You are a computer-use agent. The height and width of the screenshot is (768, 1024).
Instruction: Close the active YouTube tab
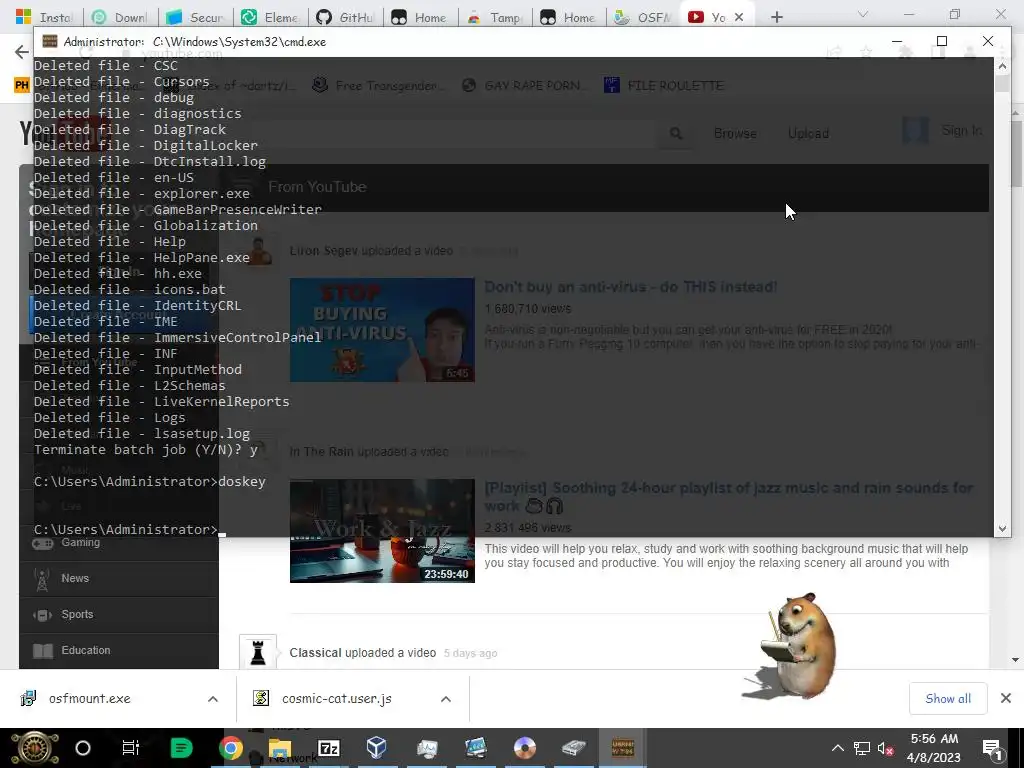coord(739,17)
